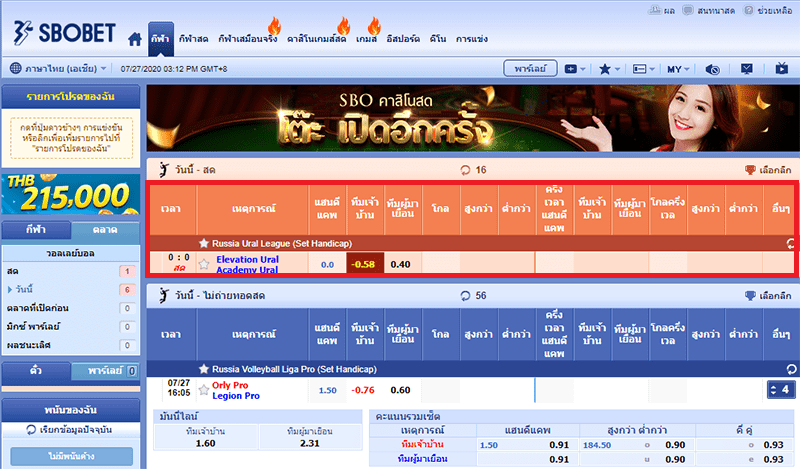Refresh the non-live section showing 56
Screen dimensions: 800x469
[465, 295]
